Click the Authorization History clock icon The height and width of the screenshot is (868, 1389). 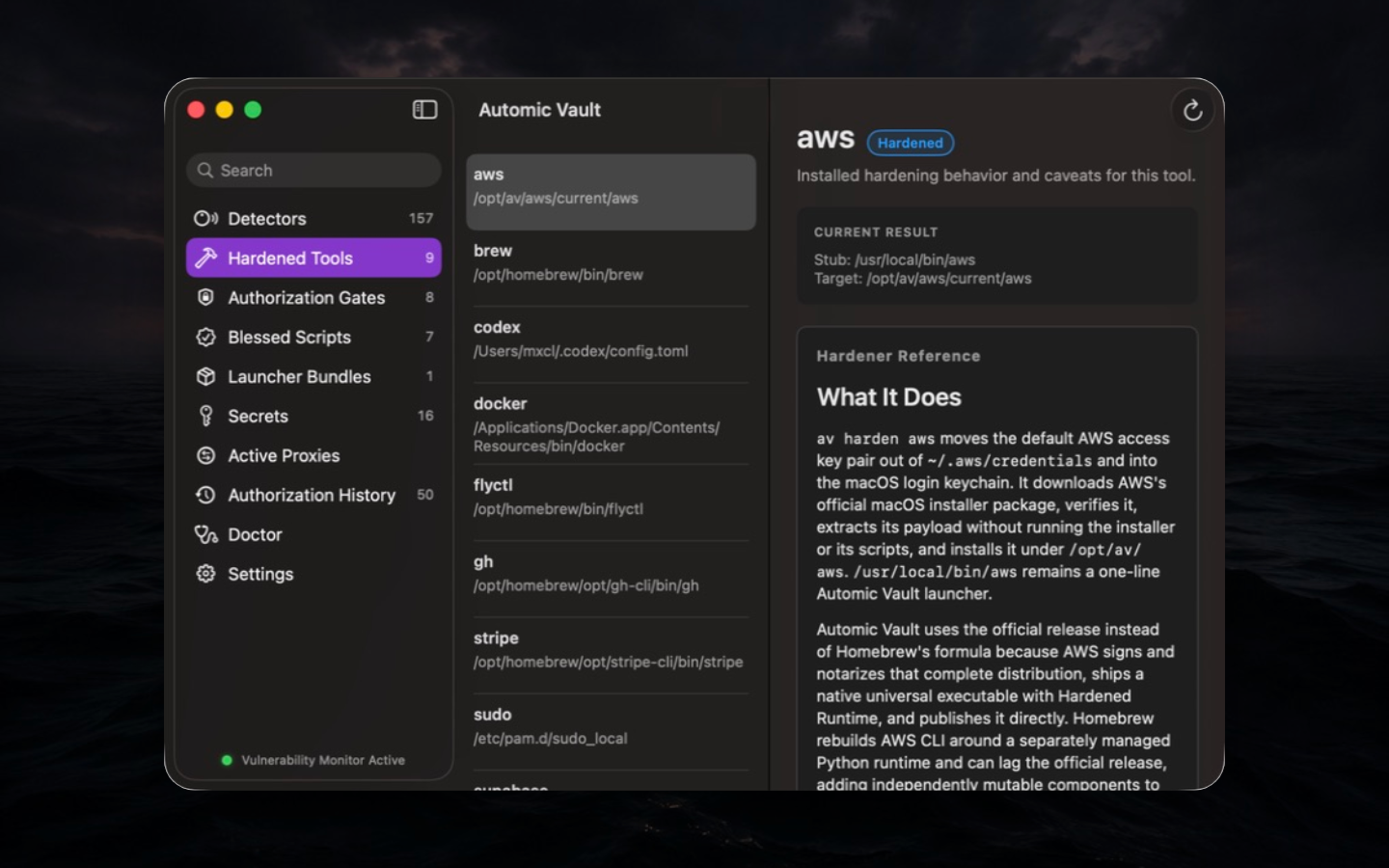[x=205, y=496]
